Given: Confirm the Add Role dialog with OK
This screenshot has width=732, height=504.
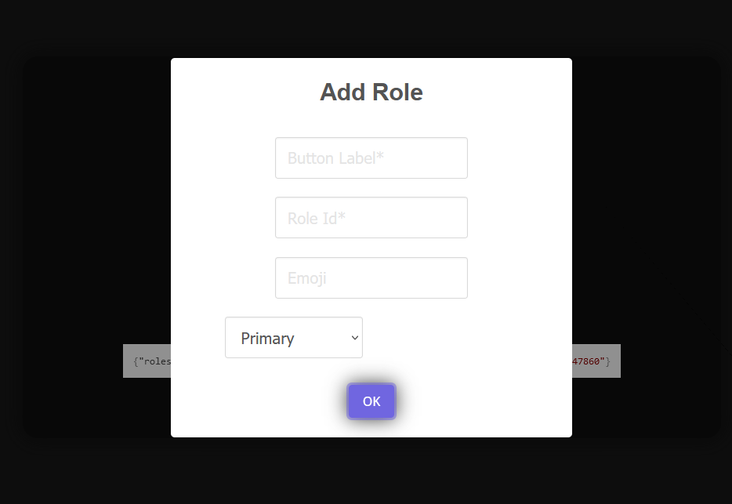Looking at the screenshot, I should [x=371, y=401].
